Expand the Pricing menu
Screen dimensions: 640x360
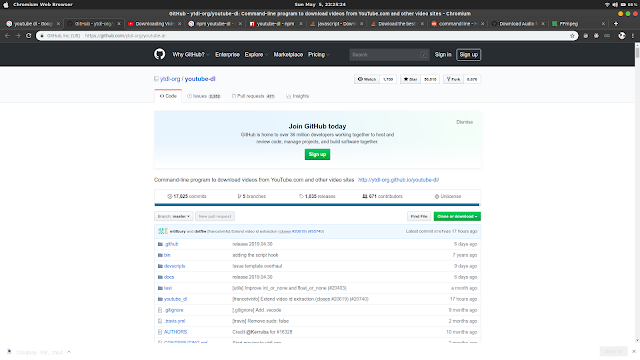click(318, 55)
